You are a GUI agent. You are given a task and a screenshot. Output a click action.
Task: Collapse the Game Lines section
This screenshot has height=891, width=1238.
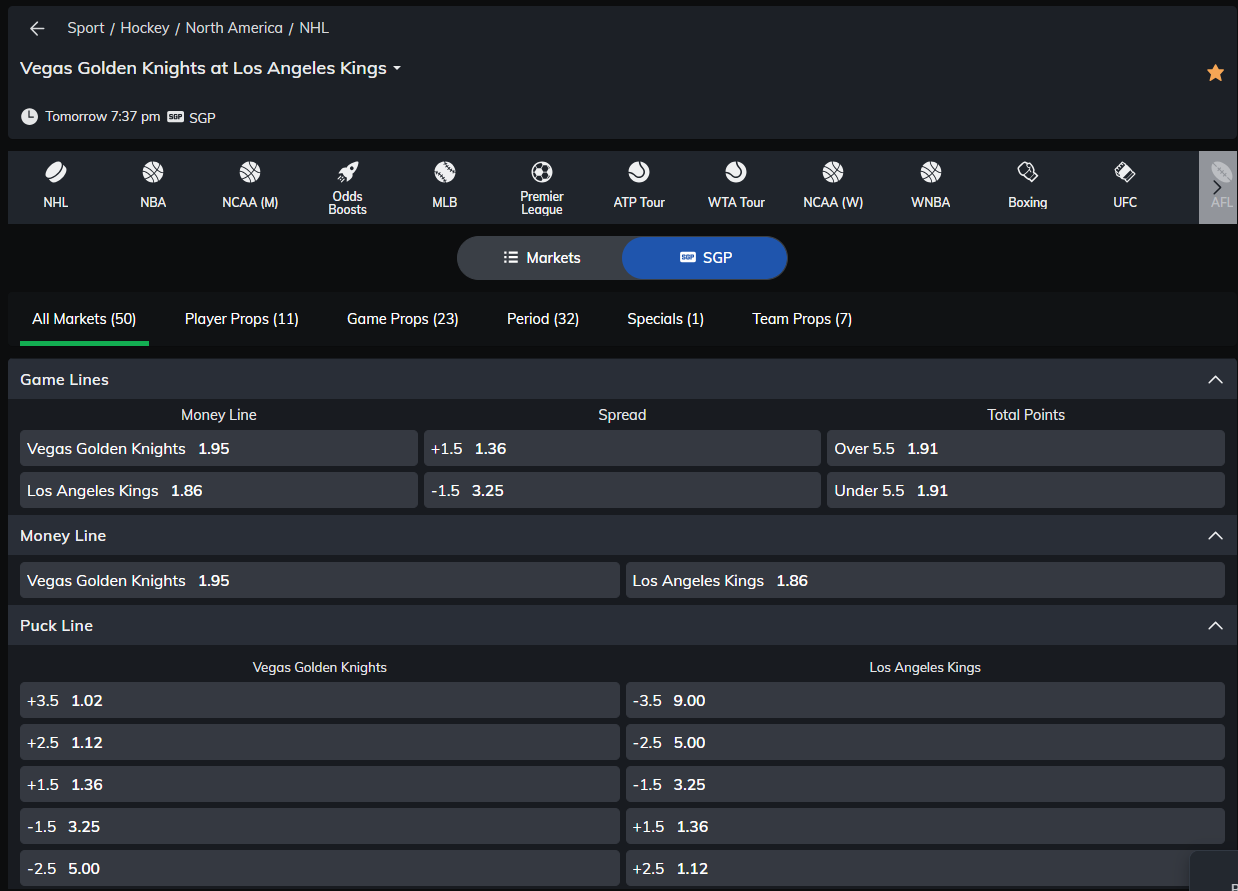pos(1215,380)
